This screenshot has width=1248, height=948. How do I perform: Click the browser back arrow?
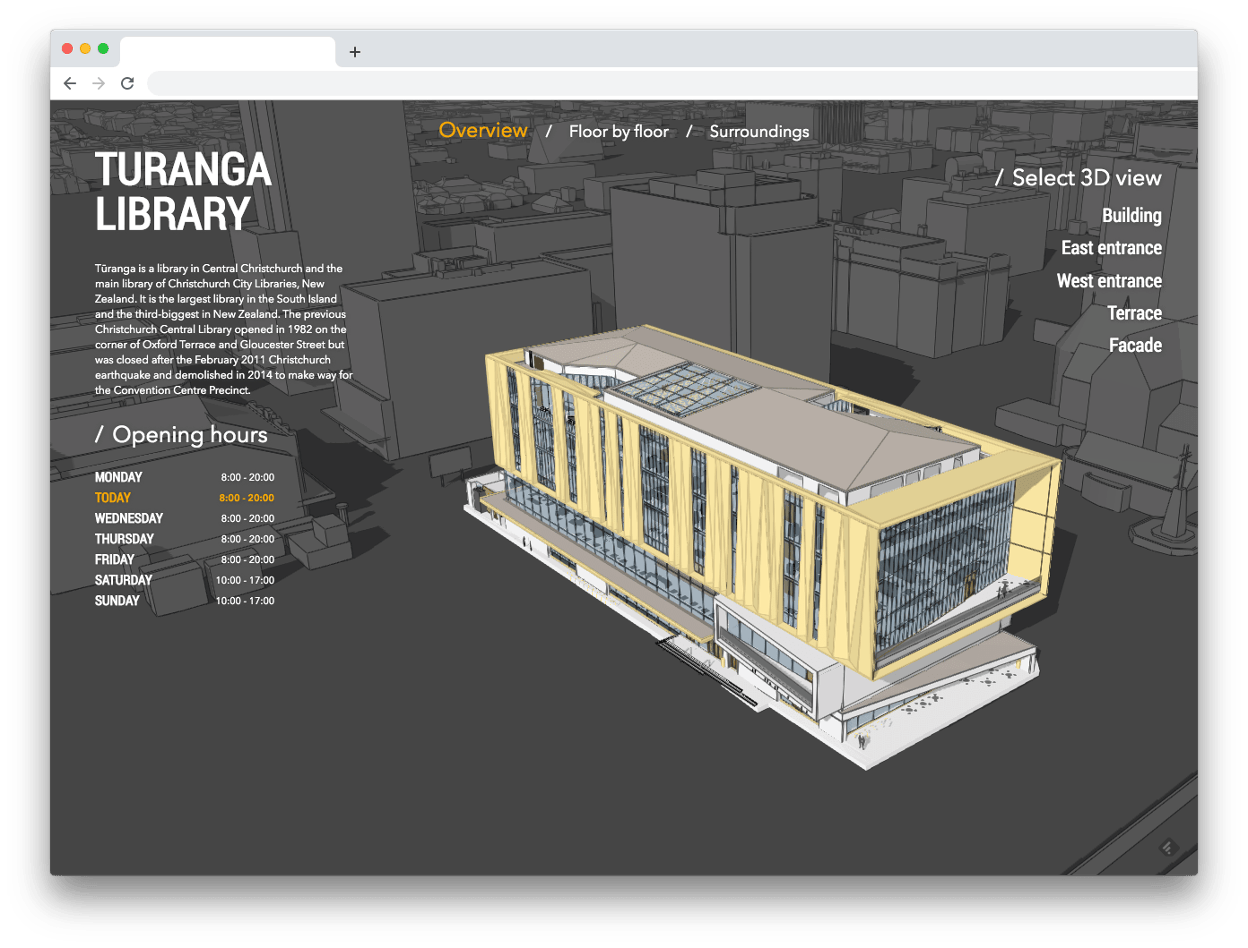point(69,83)
